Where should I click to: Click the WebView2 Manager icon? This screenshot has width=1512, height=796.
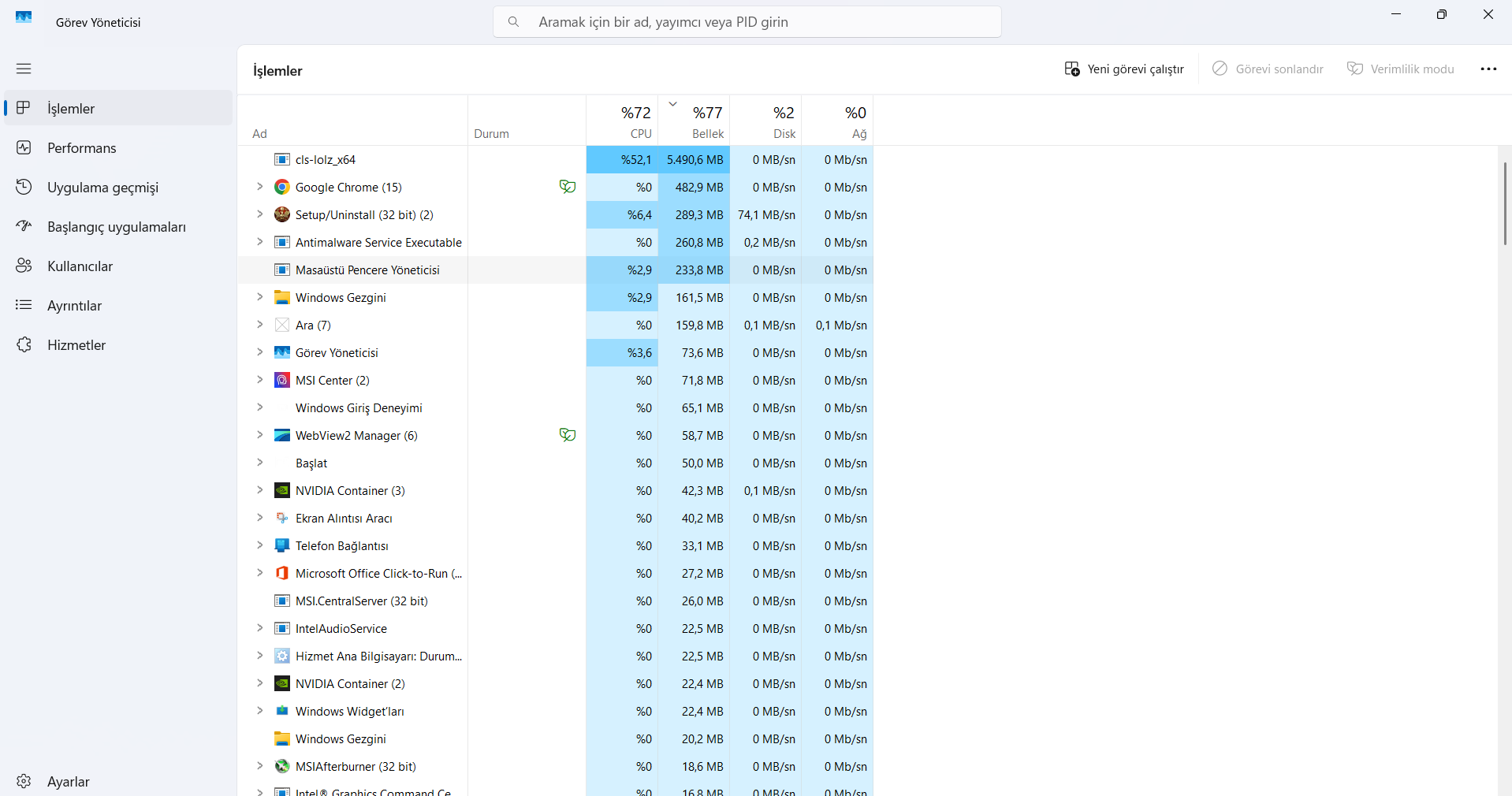pos(281,435)
